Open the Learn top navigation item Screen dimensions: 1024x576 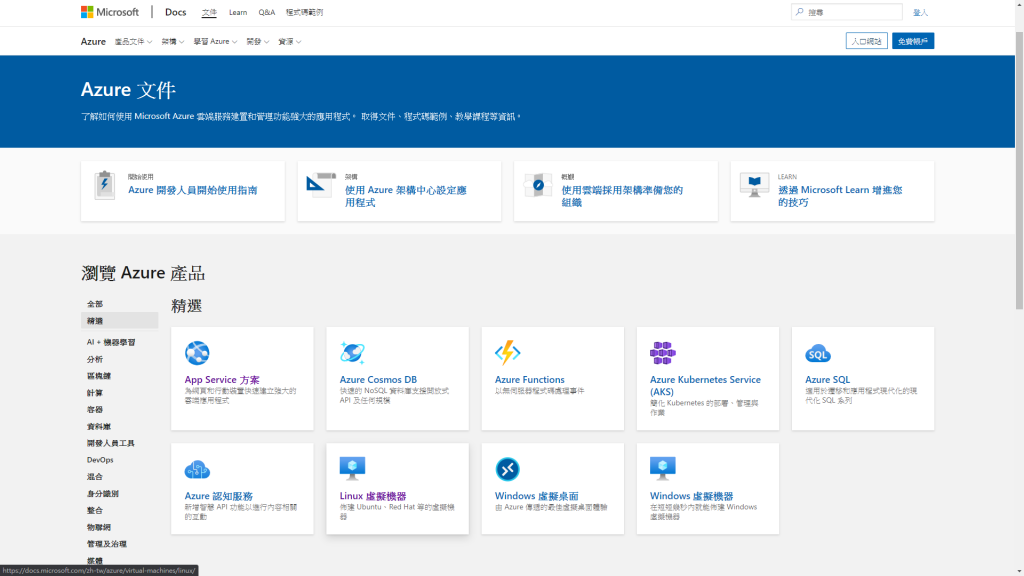coord(238,12)
